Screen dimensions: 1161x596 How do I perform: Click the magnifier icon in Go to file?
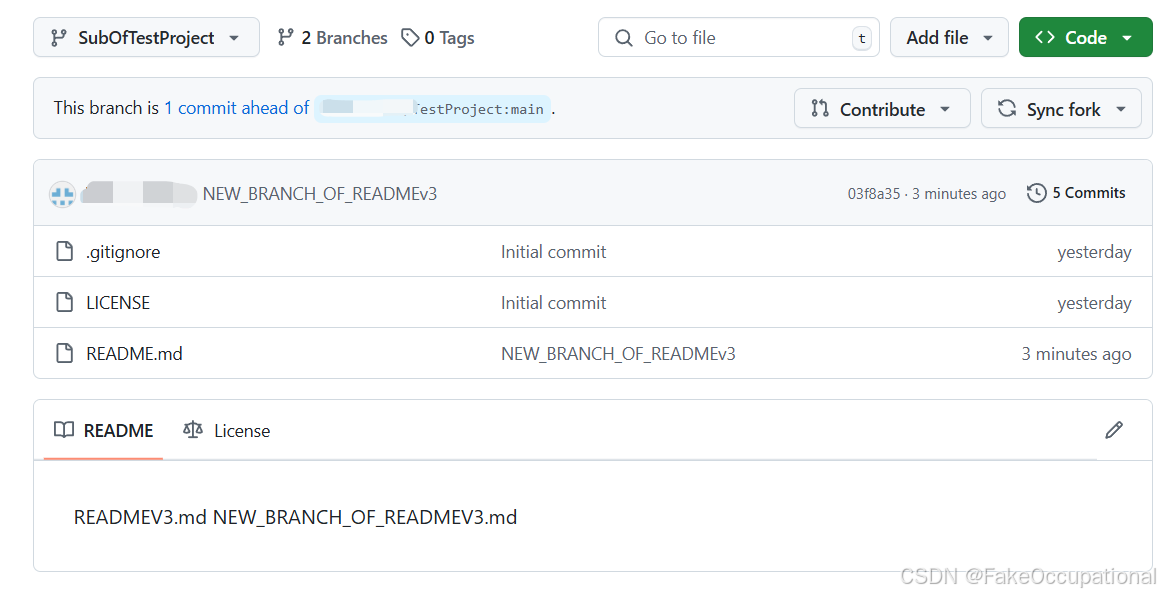coord(624,38)
